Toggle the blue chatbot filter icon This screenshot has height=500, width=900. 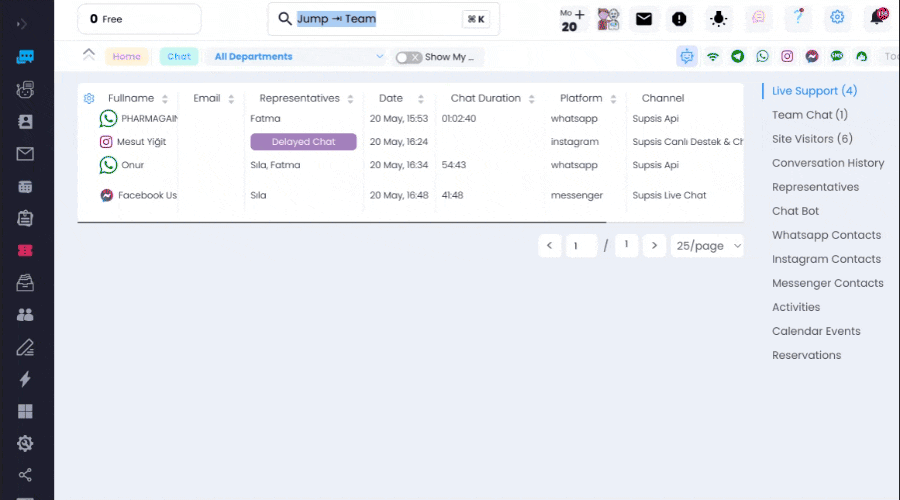pos(687,56)
